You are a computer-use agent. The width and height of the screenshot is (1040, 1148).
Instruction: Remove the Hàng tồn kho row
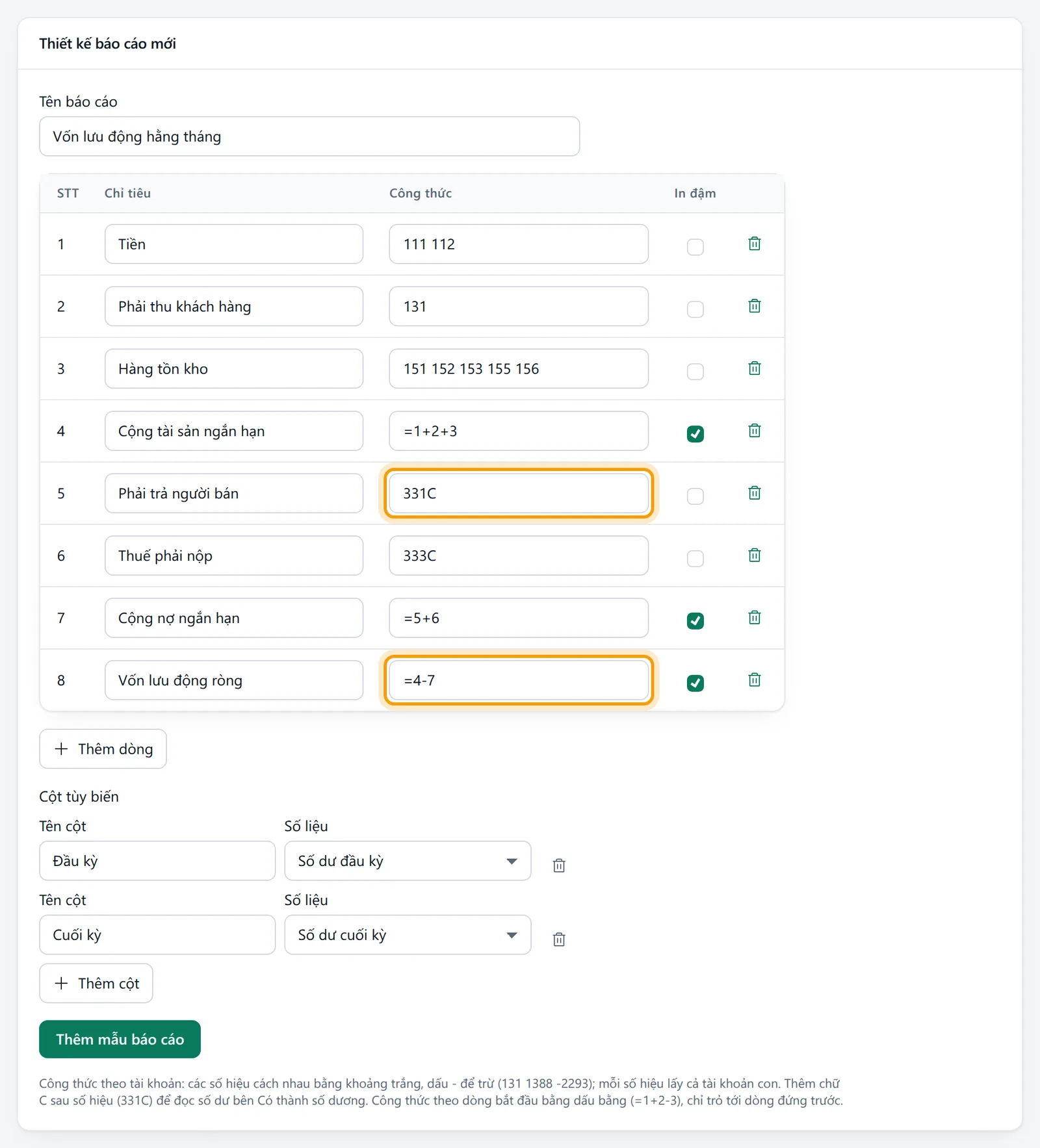click(754, 368)
